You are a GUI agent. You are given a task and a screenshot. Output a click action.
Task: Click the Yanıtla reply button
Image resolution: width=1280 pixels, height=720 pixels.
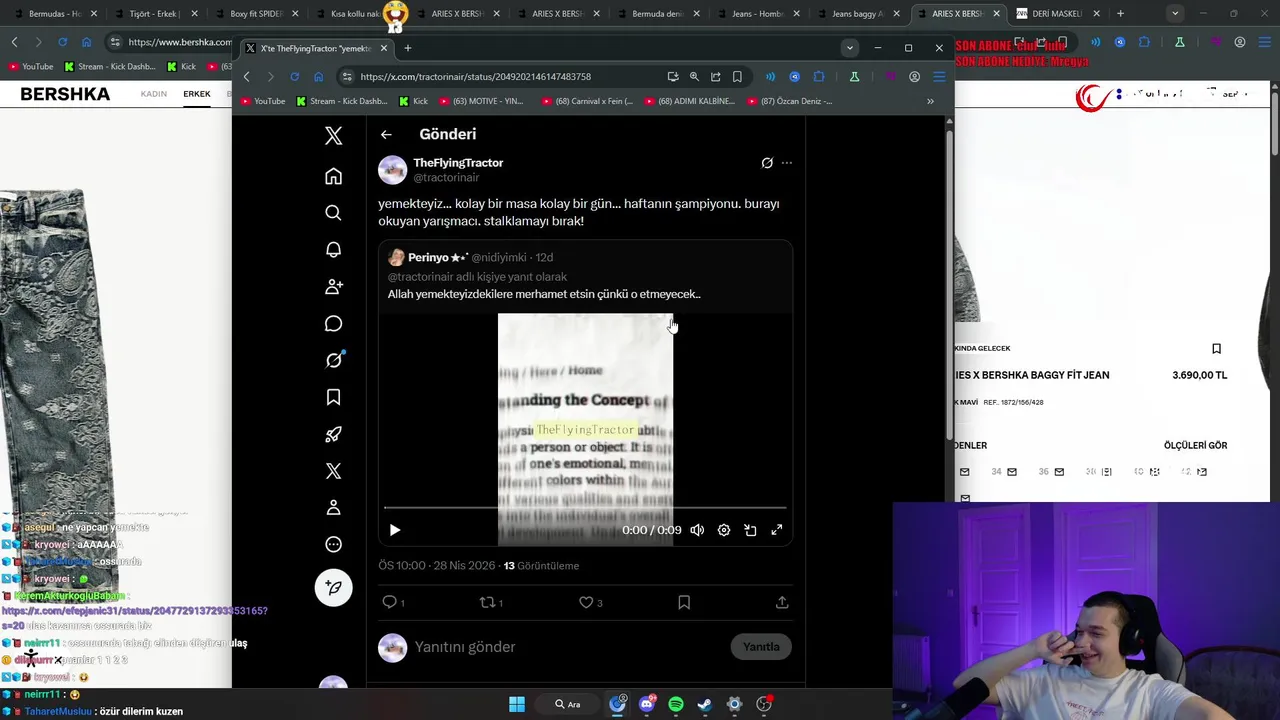tap(761, 647)
